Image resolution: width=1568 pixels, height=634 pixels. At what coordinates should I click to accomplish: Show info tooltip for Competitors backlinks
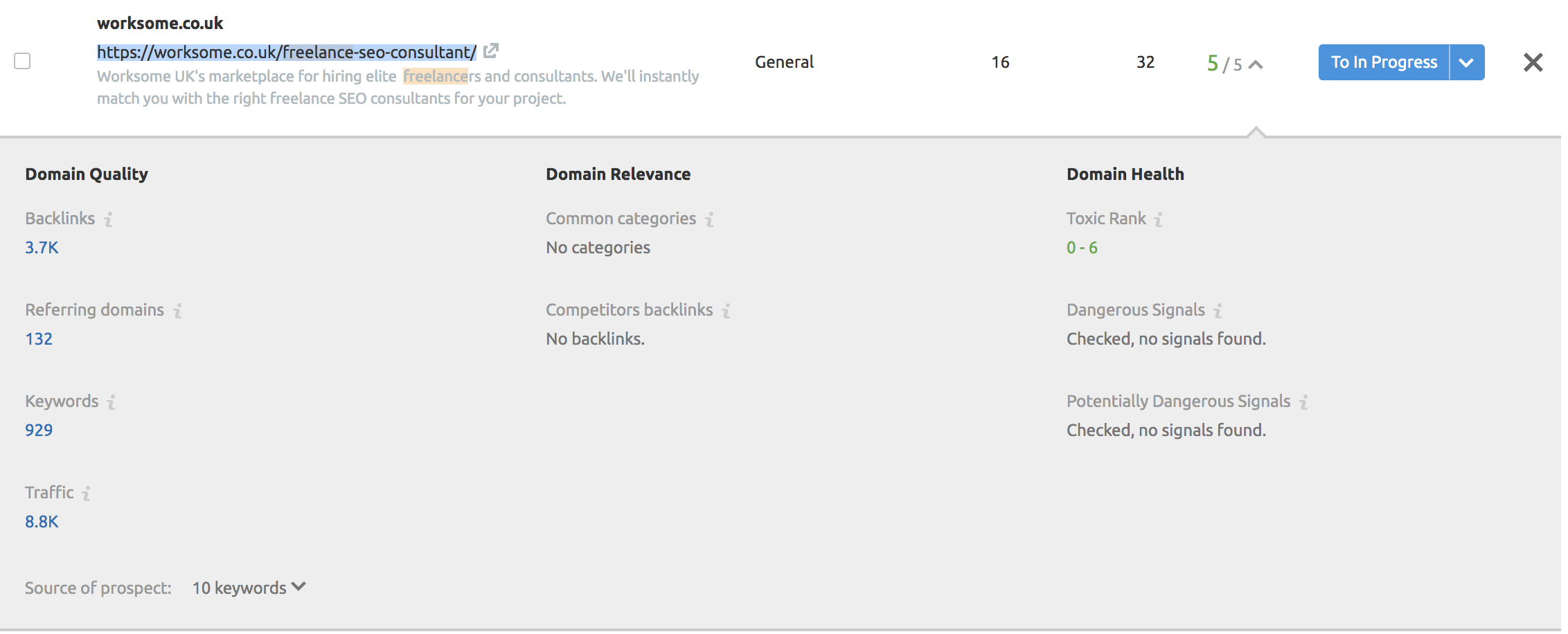click(x=727, y=311)
